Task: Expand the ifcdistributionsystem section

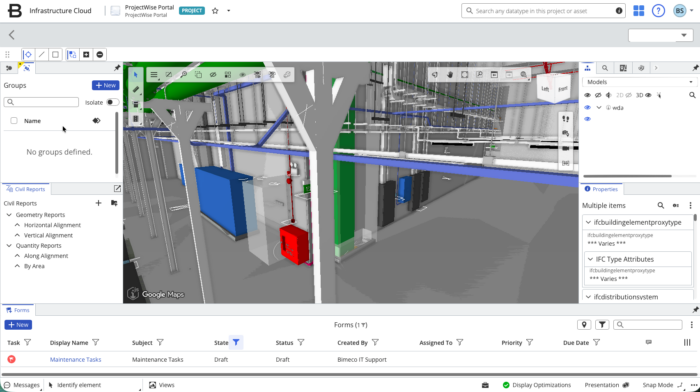Action: tap(588, 297)
